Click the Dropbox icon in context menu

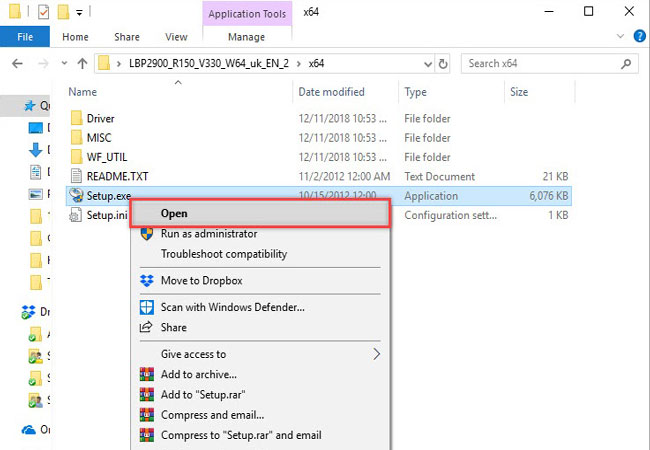[x=147, y=281]
